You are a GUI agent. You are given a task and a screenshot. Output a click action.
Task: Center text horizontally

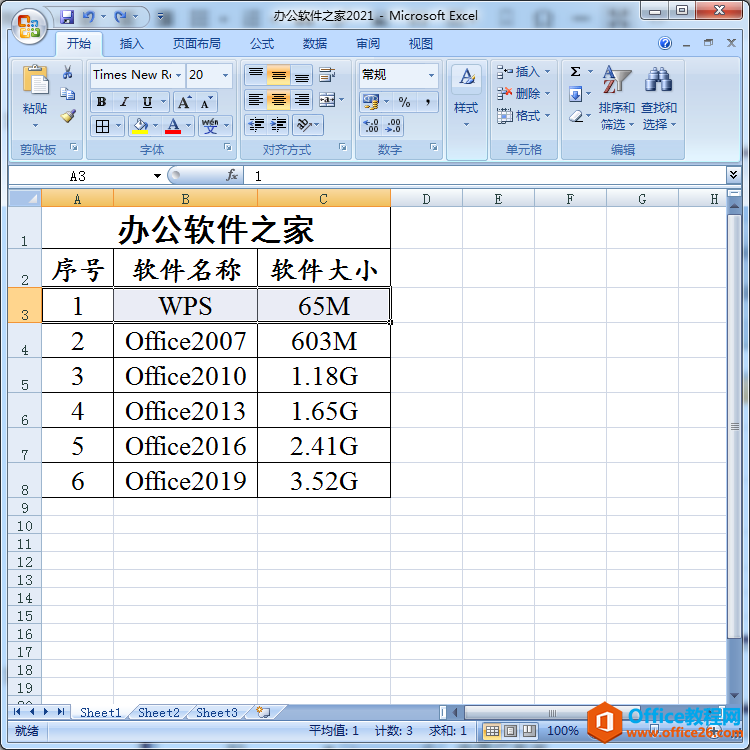278,99
